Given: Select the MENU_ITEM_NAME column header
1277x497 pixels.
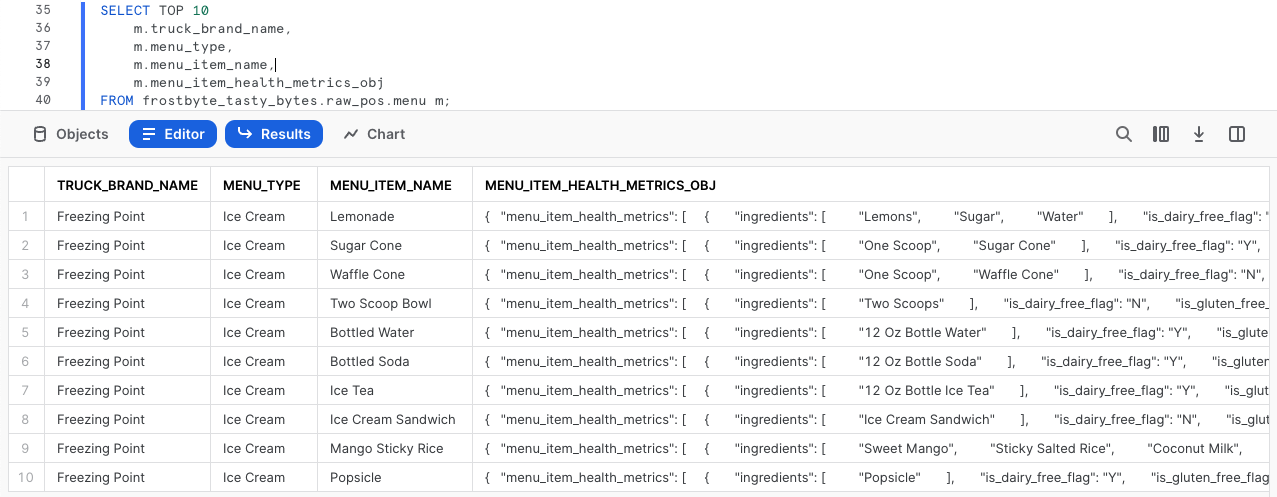Looking at the screenshot, I should [x=391, y=185].
